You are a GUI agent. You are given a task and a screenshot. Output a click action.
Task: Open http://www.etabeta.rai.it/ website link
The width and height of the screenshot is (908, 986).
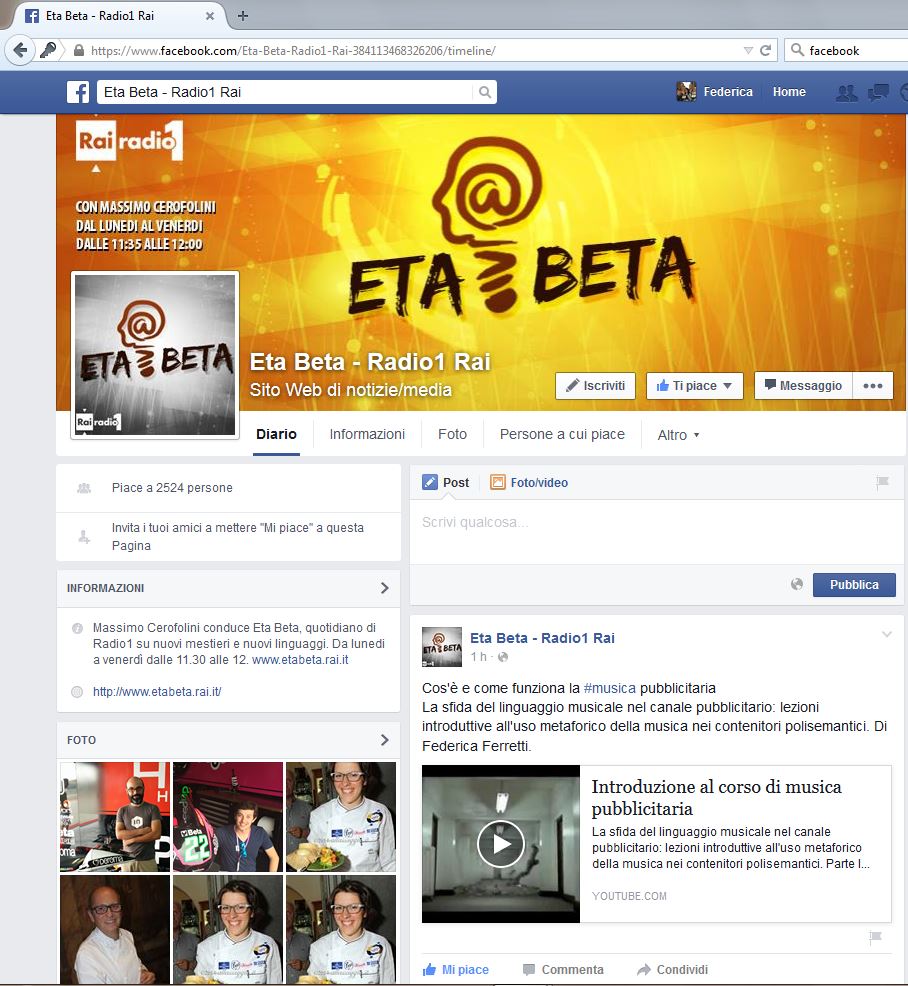point(157,692)
